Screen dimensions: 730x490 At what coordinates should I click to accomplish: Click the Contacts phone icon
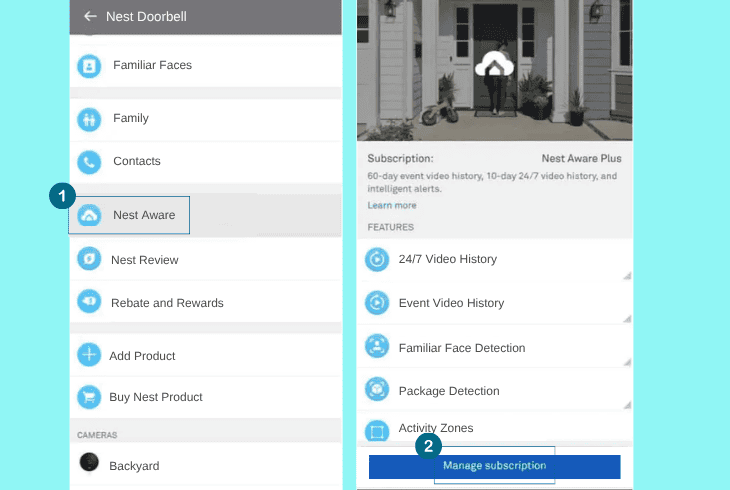pyautogui.click(x=89, y=162)
